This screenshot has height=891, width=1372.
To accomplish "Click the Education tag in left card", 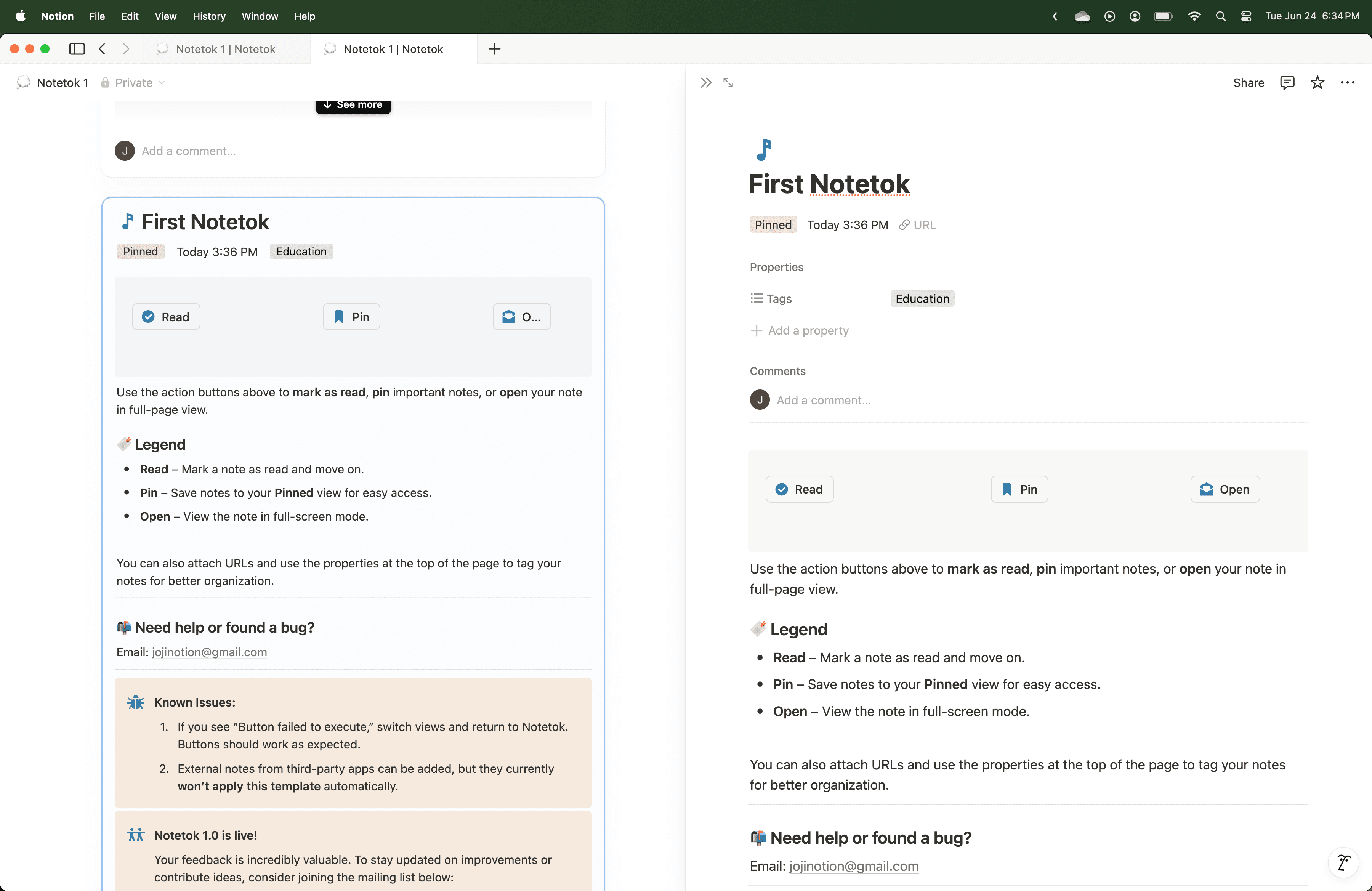I will pos(301,251).
